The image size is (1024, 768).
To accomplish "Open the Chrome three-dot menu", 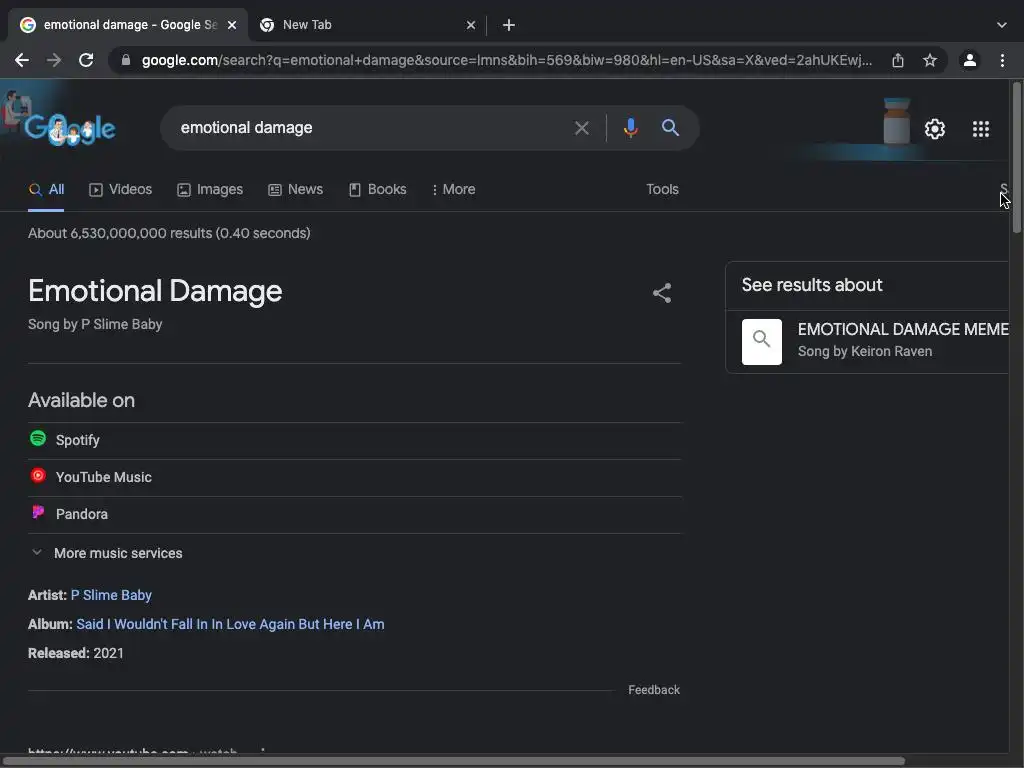I will tap(1002, 60).
